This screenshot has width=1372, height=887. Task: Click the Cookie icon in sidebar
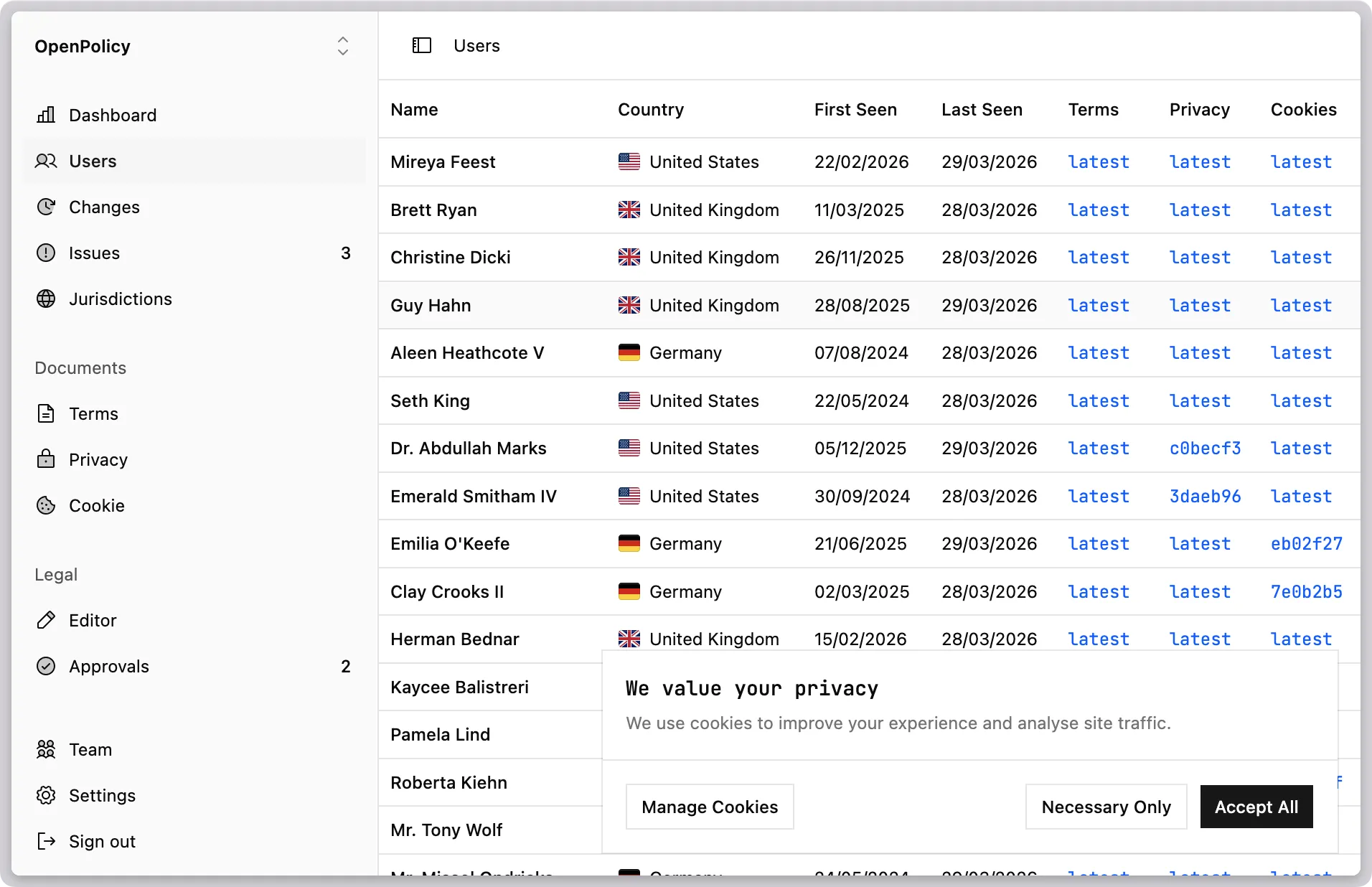click(46, 505)
